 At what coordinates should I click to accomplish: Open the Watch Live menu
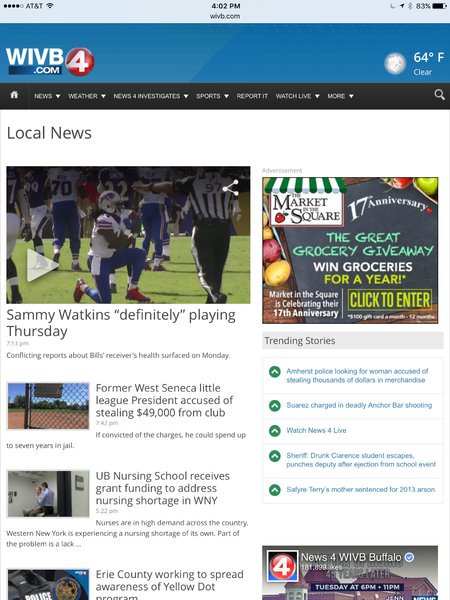pyautogui.click(x=297, y=96)
